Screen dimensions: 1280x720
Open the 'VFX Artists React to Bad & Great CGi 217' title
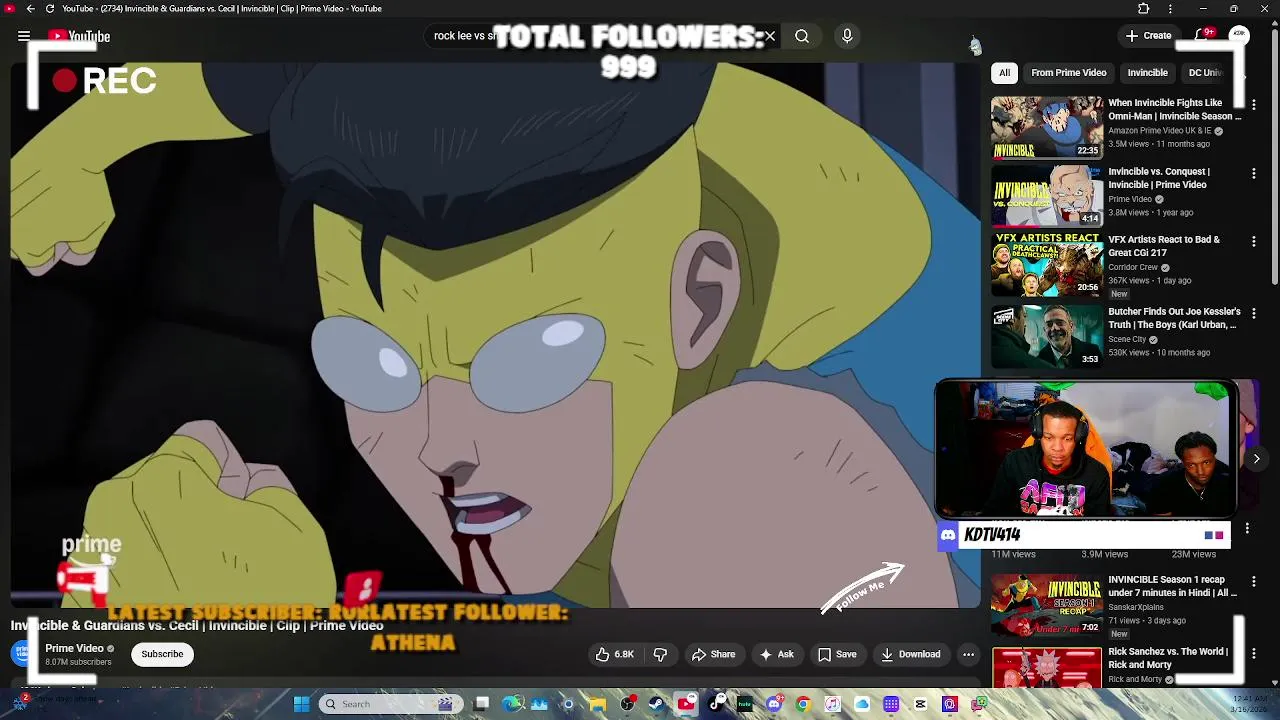pyautogui.click(x=1164, y=246)
